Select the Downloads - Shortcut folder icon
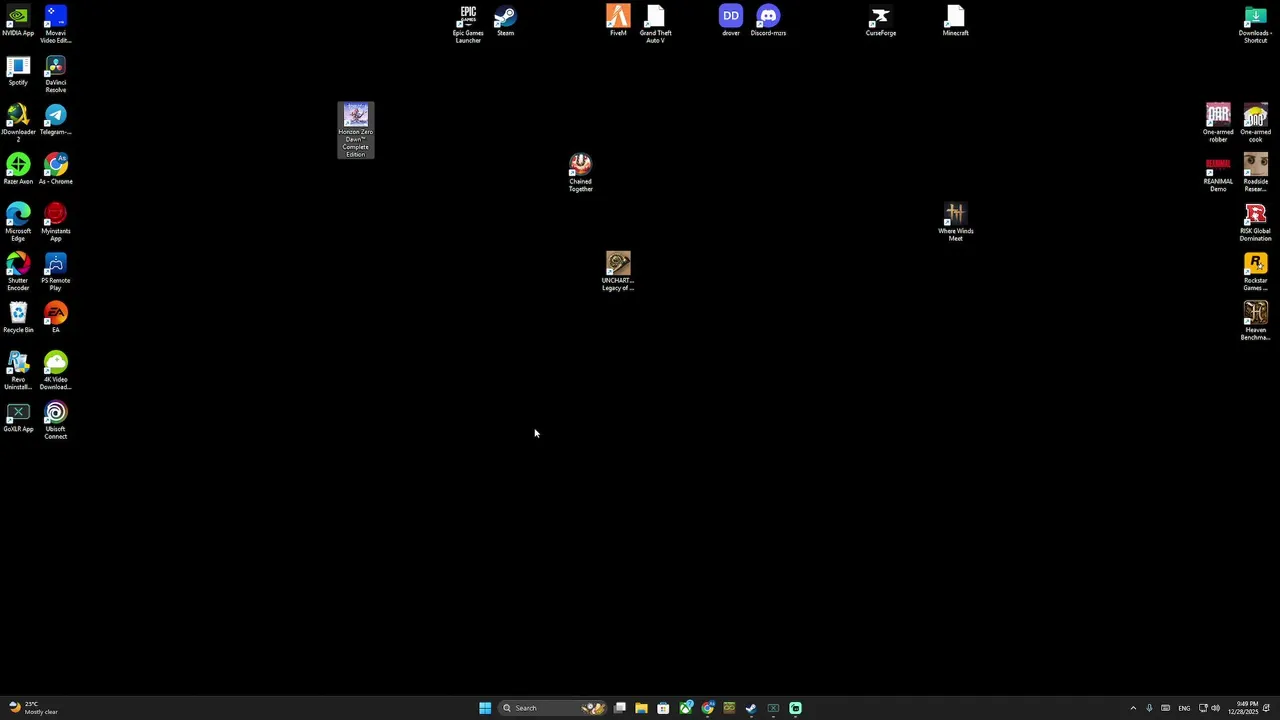 tap(1255, 25)
